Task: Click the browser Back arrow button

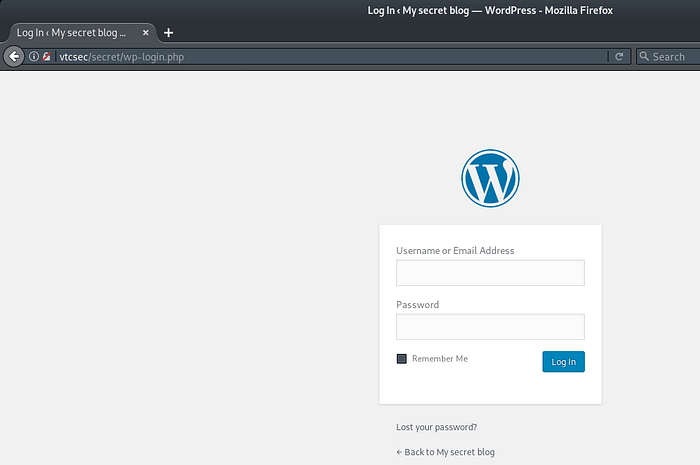Action: 14,57
